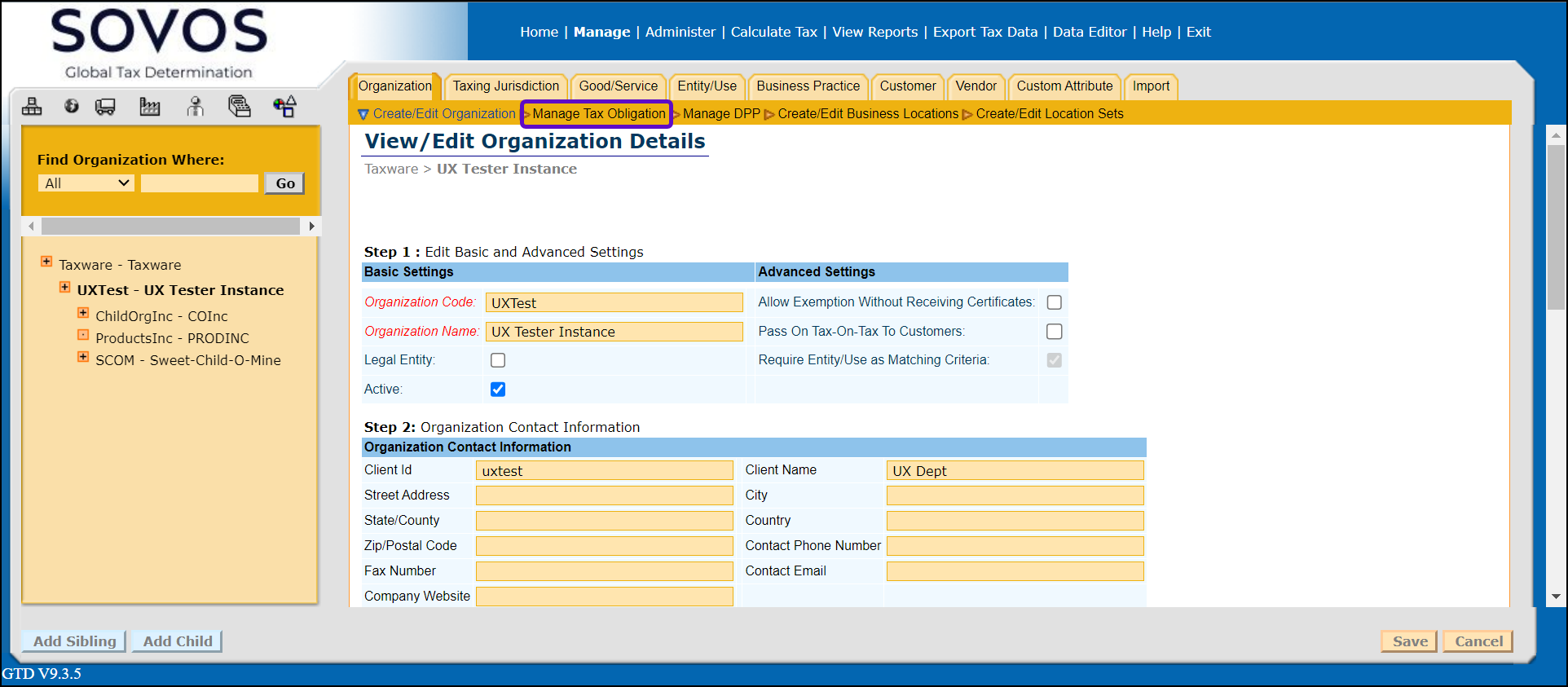Expand the SCOM Sweet-Child-O-Mine node
The height and width of the screenshot is (687, 1568).
point(83,358)
